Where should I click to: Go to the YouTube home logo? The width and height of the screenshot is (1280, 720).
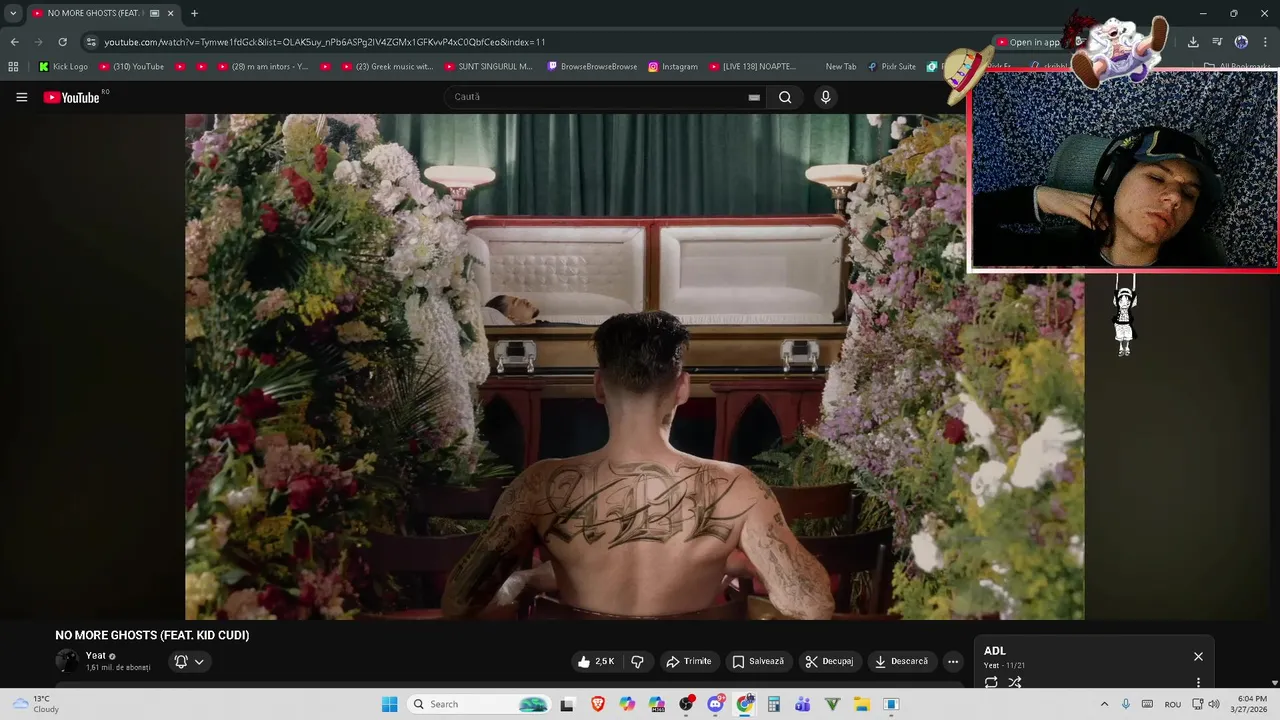[73, 97]
